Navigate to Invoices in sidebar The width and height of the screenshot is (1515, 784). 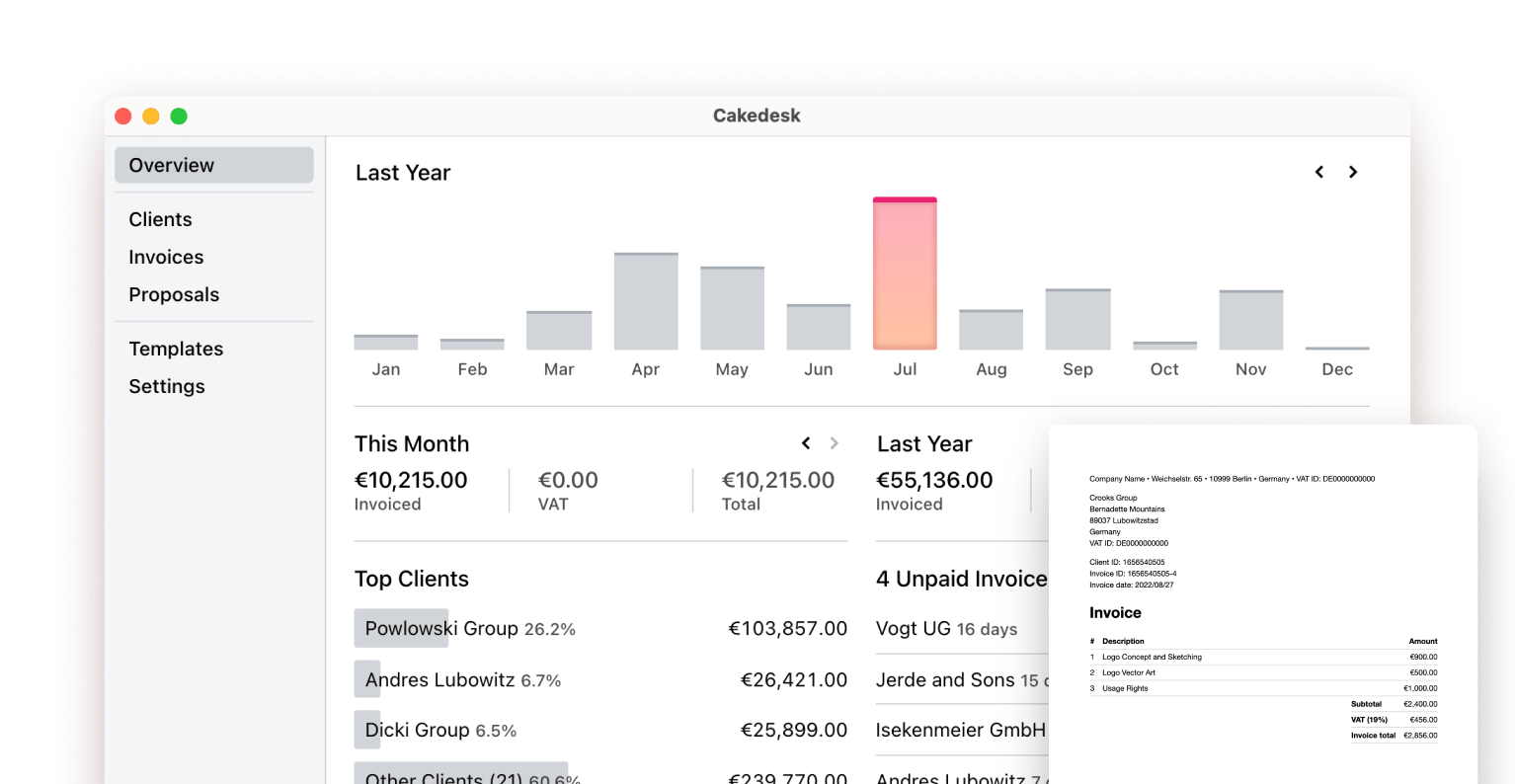tap(166, 257)
